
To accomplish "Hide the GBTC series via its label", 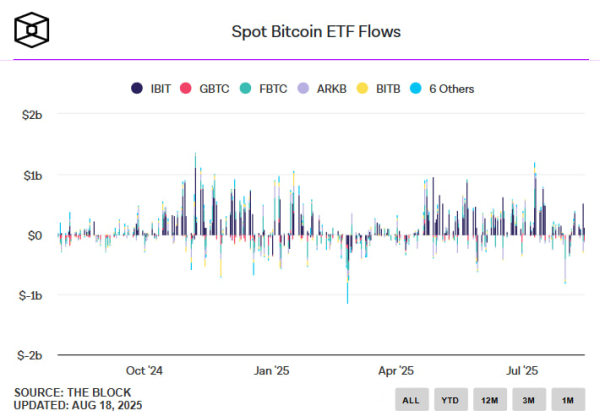I will tap(214, 89).
